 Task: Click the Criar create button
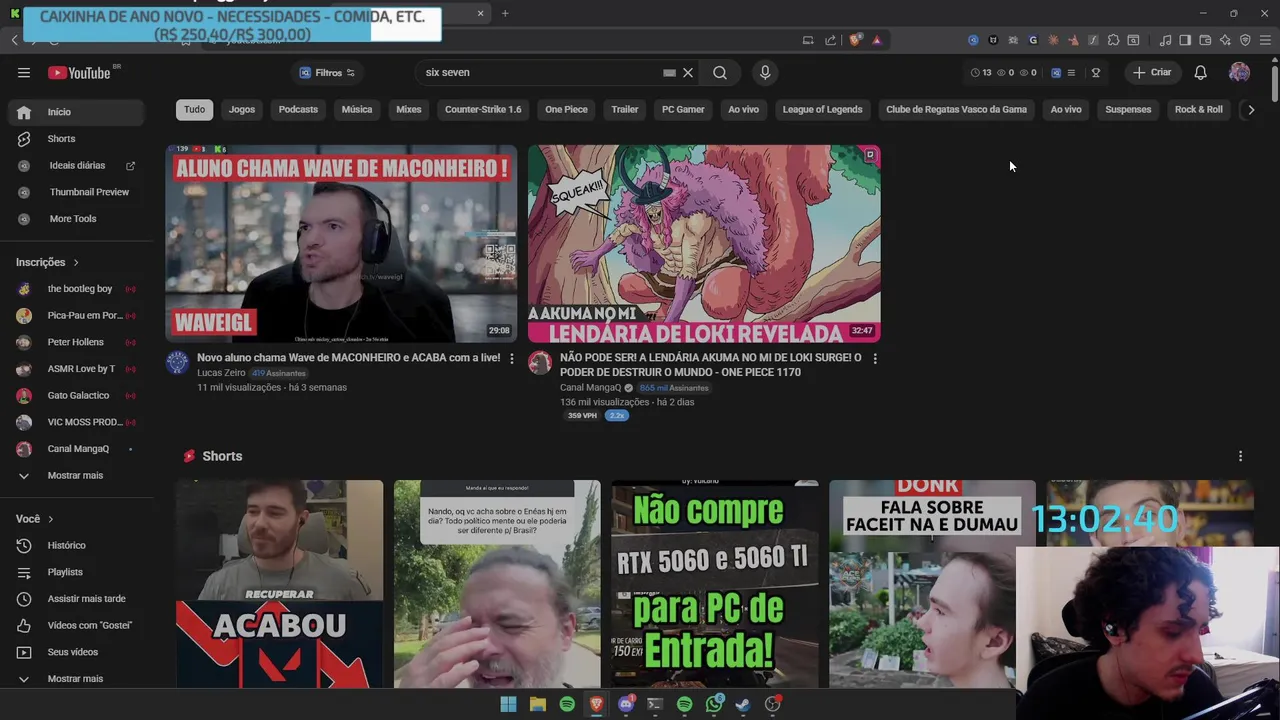pos(1151,72)
